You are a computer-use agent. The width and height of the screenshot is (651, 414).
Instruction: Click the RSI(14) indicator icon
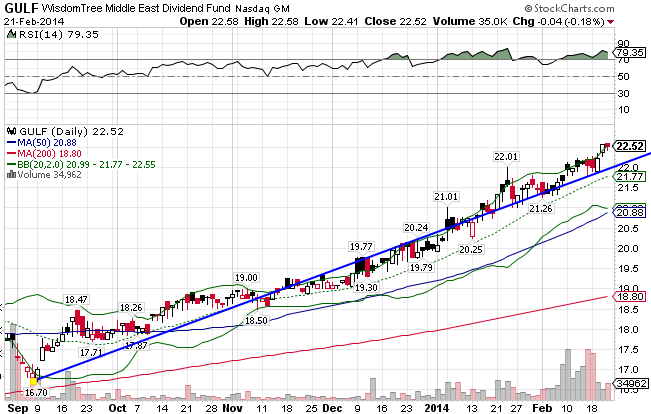(12, 34)
